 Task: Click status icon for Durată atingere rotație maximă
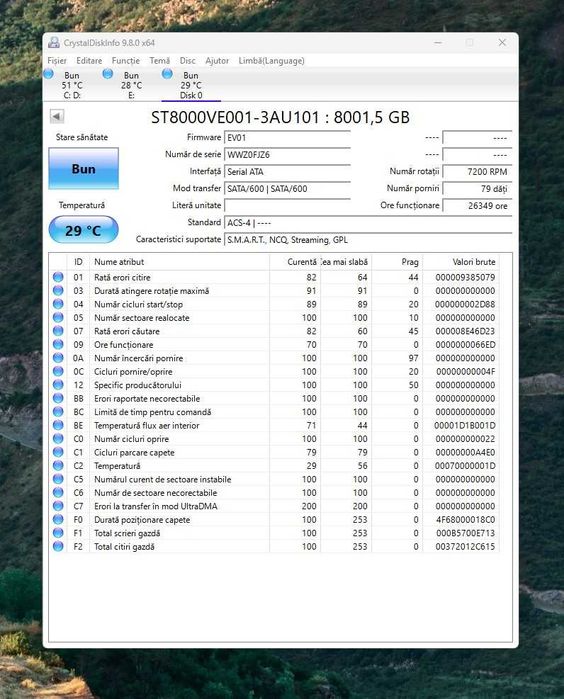[x=58, y=290]
